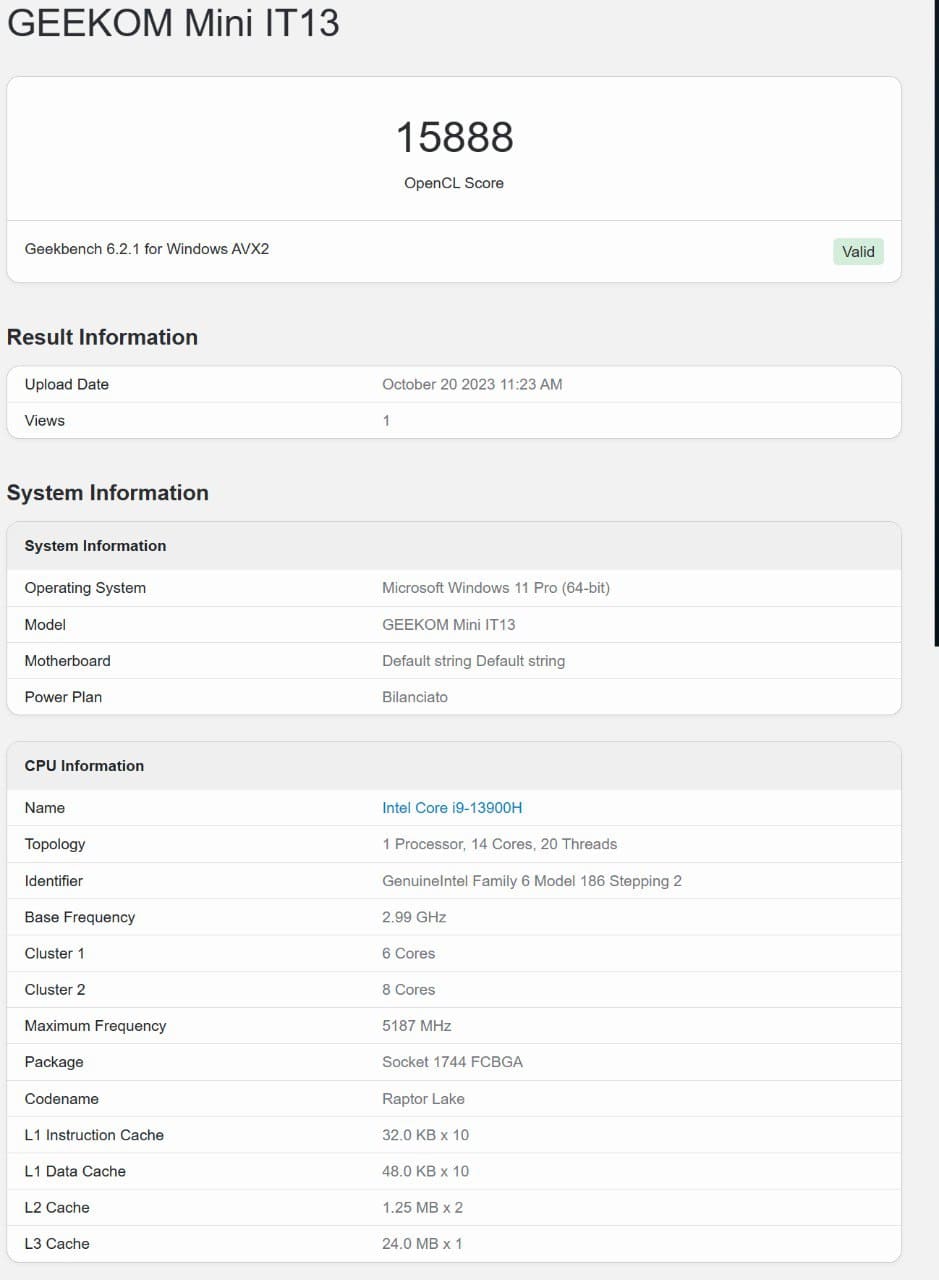Click the Upload Date label
939x1280 pixels.
click(x=67, y=384)
